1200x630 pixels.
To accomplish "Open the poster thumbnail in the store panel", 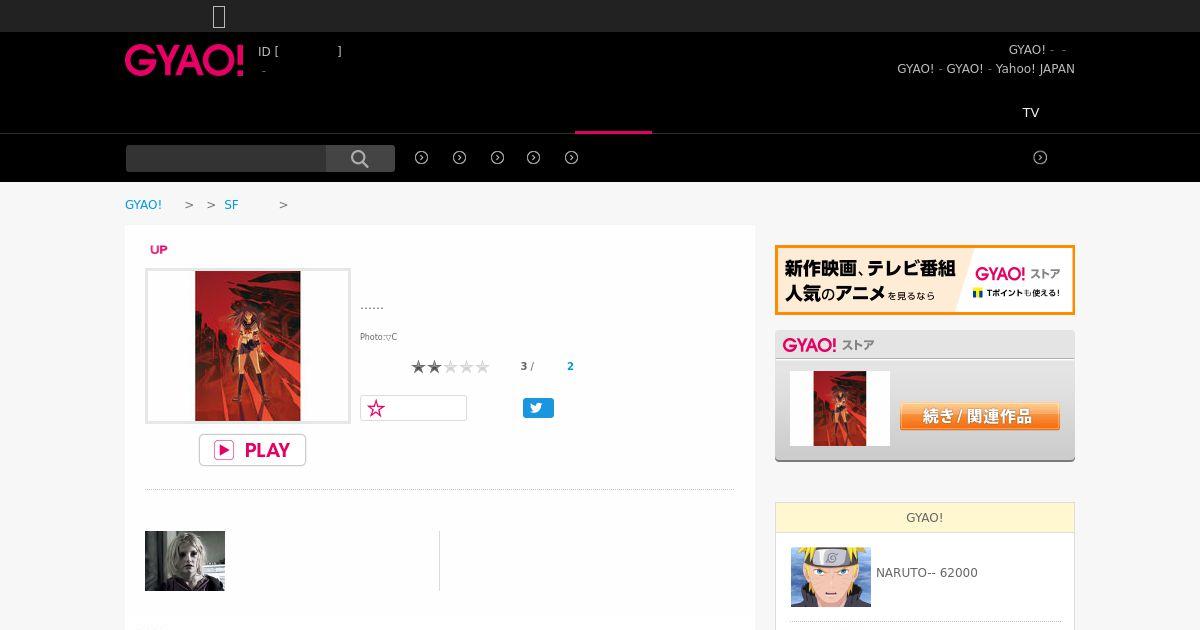I will 840,408.
